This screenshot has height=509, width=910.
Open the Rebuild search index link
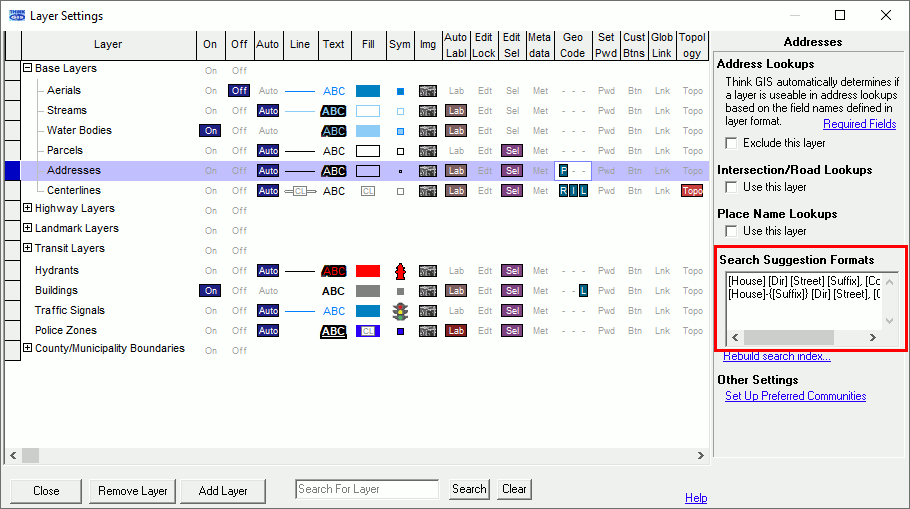point(776,356)
